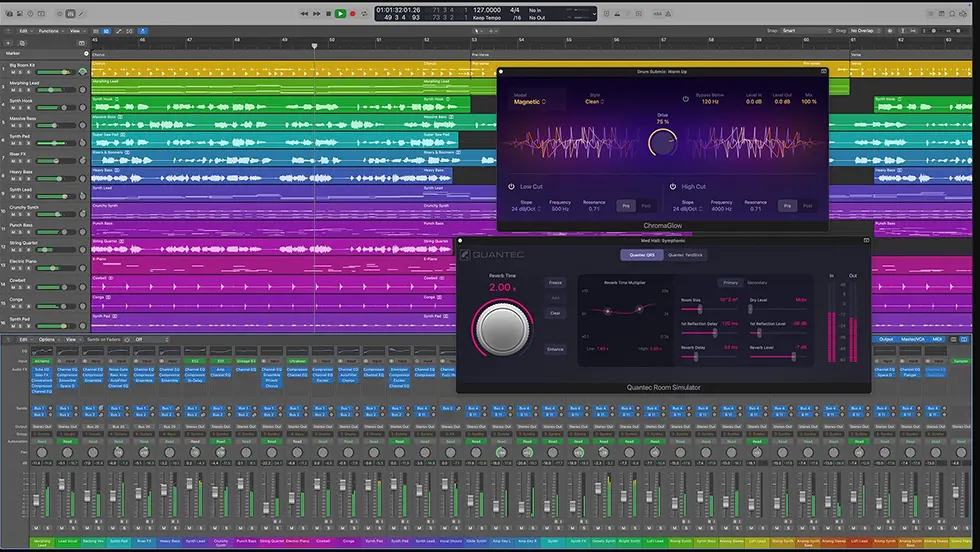Viewport: 980px width, 552px height.
Task: Toggle the Catch Playhead button
Action: click(142, 31)
